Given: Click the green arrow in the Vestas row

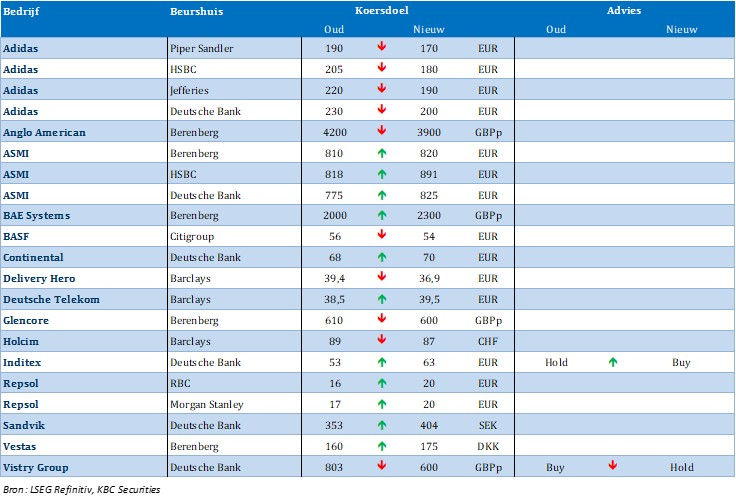Looking at the screenshot, I should pyautogui.click(x=381, y=446).
